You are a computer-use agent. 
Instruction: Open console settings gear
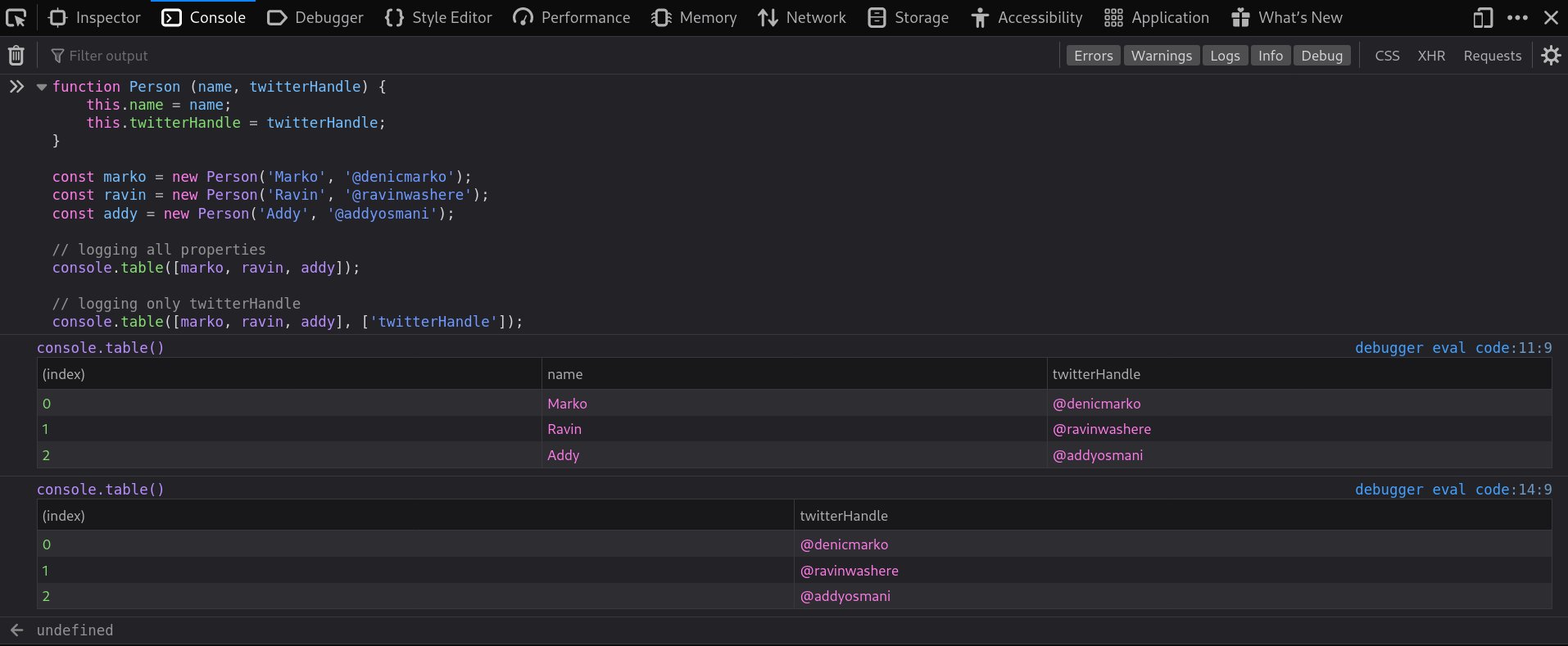(1551, 56)
